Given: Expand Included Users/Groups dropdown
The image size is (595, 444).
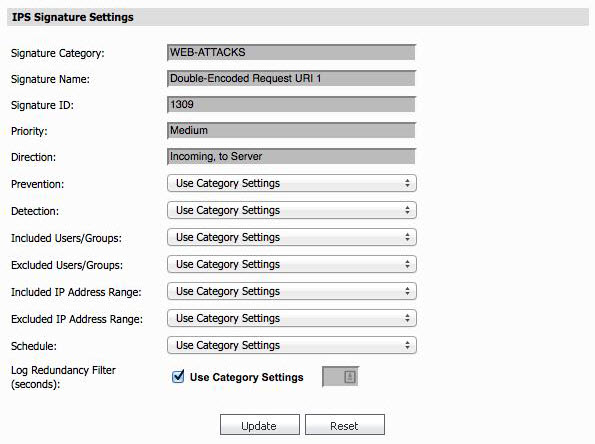Looking at the screenshot, I should 291,237.
